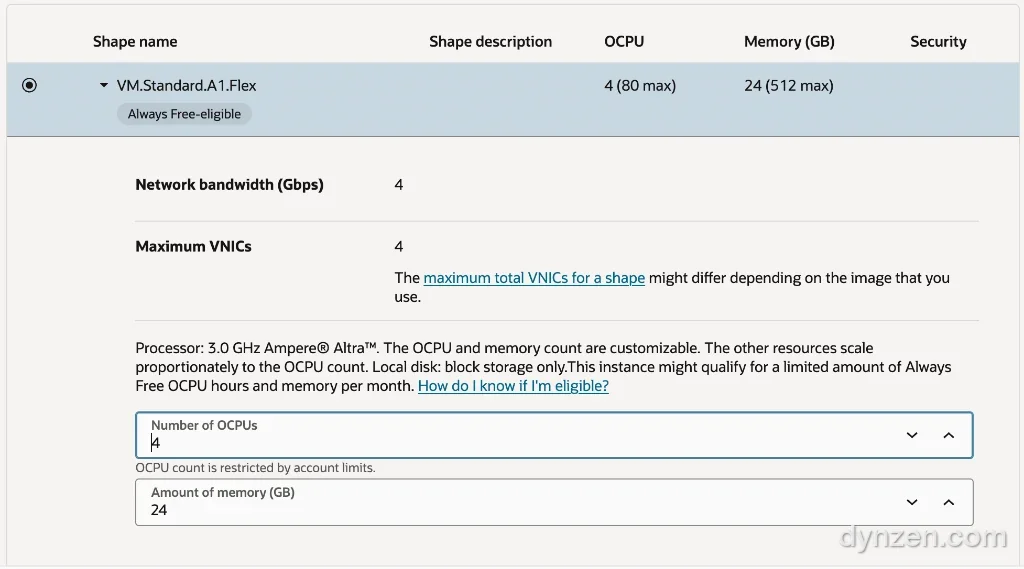Open the How do I know if I'm eligible link
Viewport: 1024px width, 569px height.
point(513,386)
